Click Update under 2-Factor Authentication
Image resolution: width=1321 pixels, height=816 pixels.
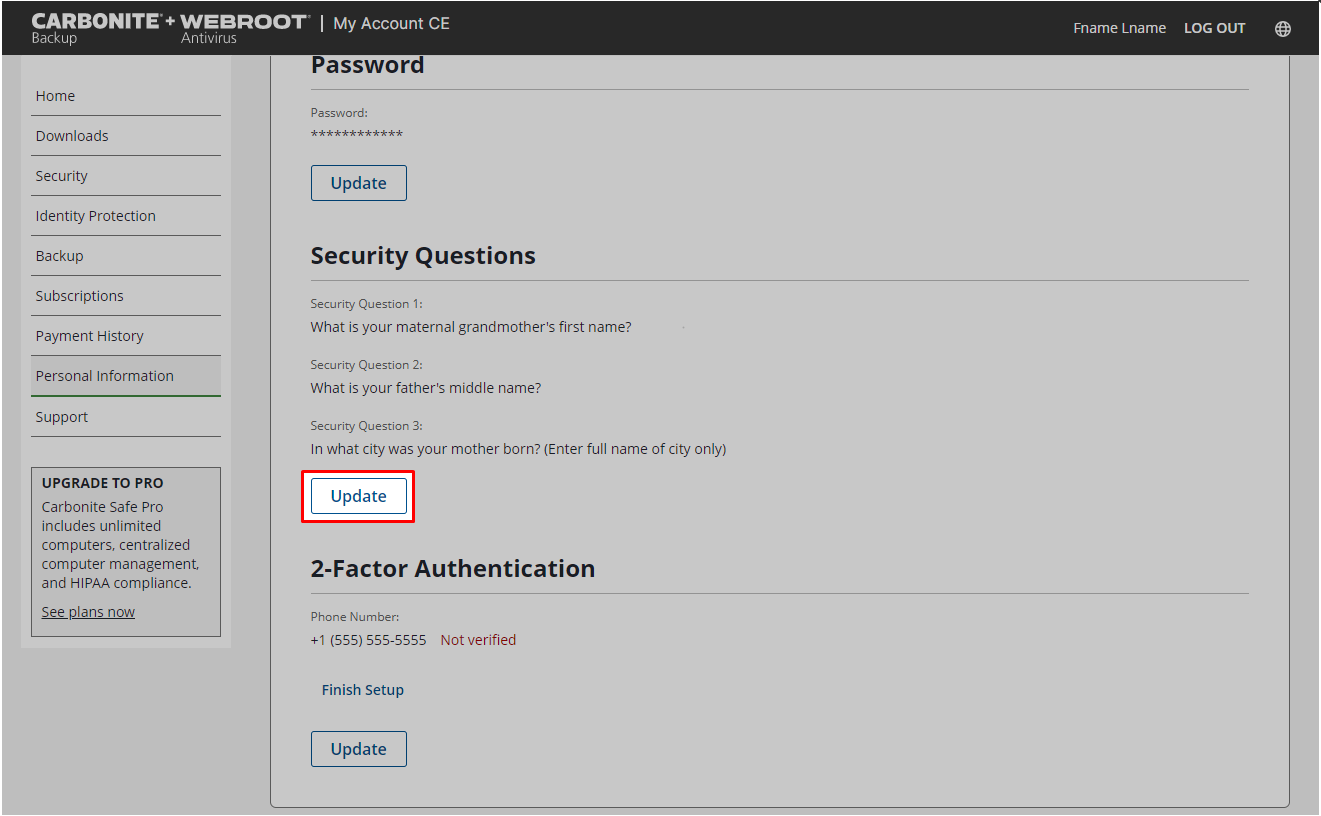[358, 748]
